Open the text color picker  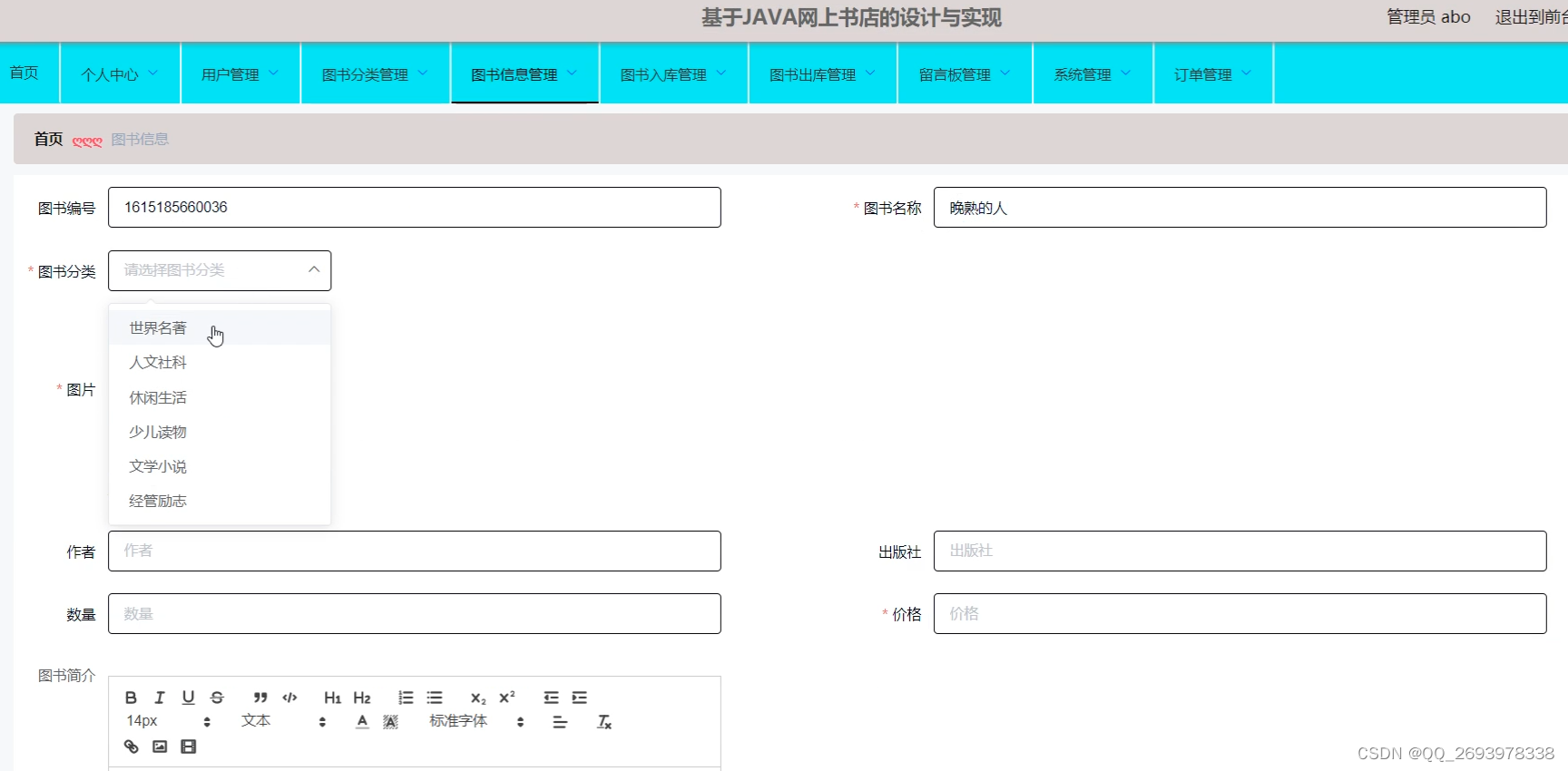[362, 722]
